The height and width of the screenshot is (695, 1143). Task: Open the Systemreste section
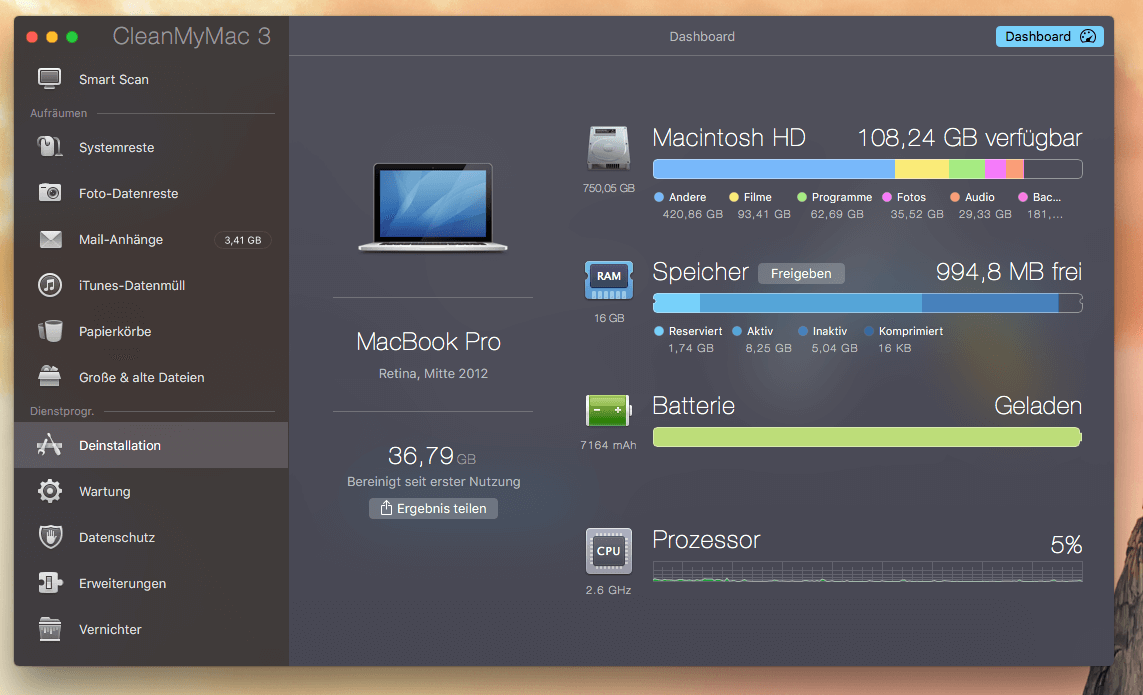pos(151,147)
